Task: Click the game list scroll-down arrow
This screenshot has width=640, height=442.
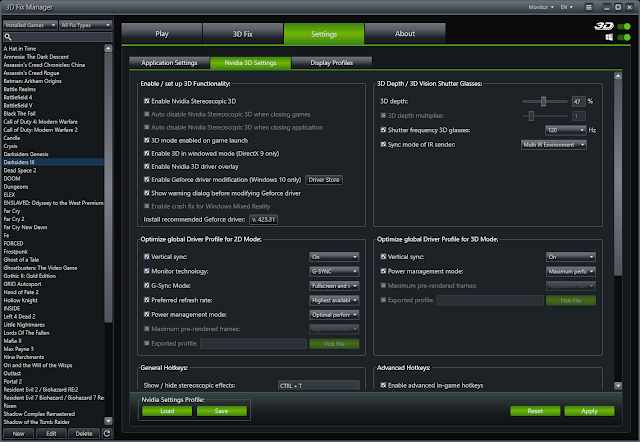Action: pos(108,421)
